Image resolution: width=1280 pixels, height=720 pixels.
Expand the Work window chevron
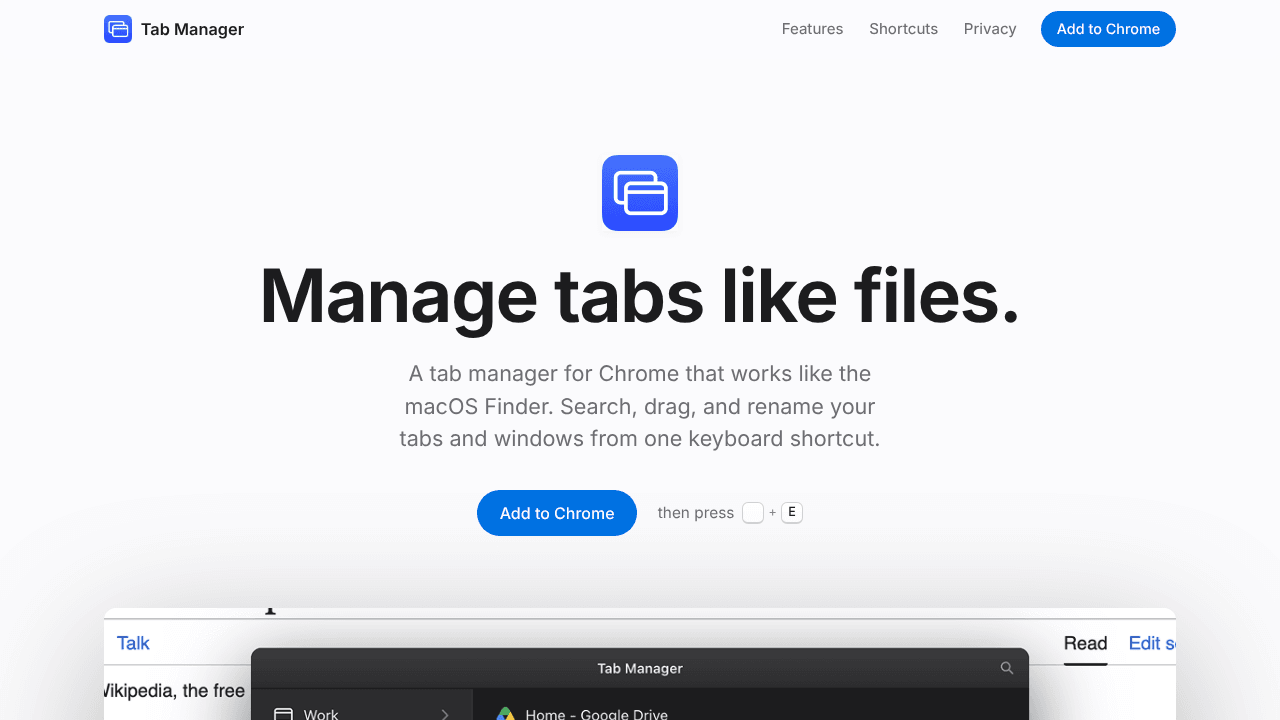click(445, 714)
